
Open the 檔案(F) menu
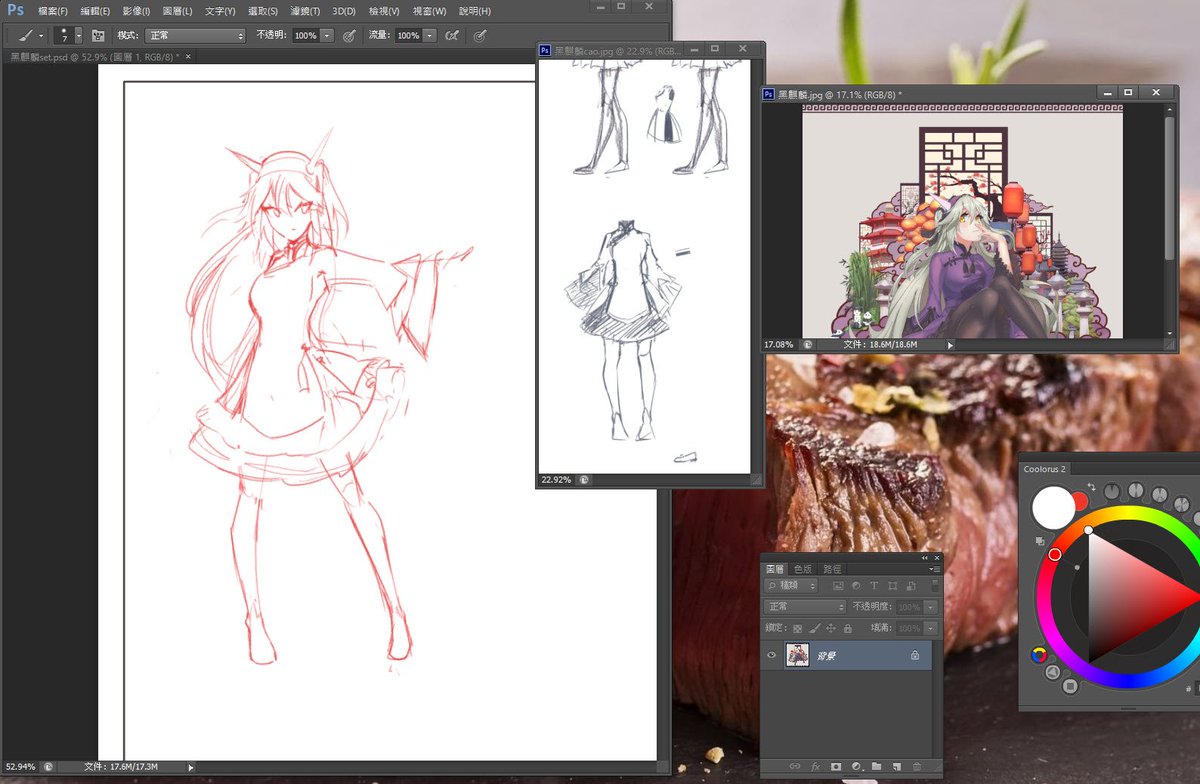click(x=53, y=11)
